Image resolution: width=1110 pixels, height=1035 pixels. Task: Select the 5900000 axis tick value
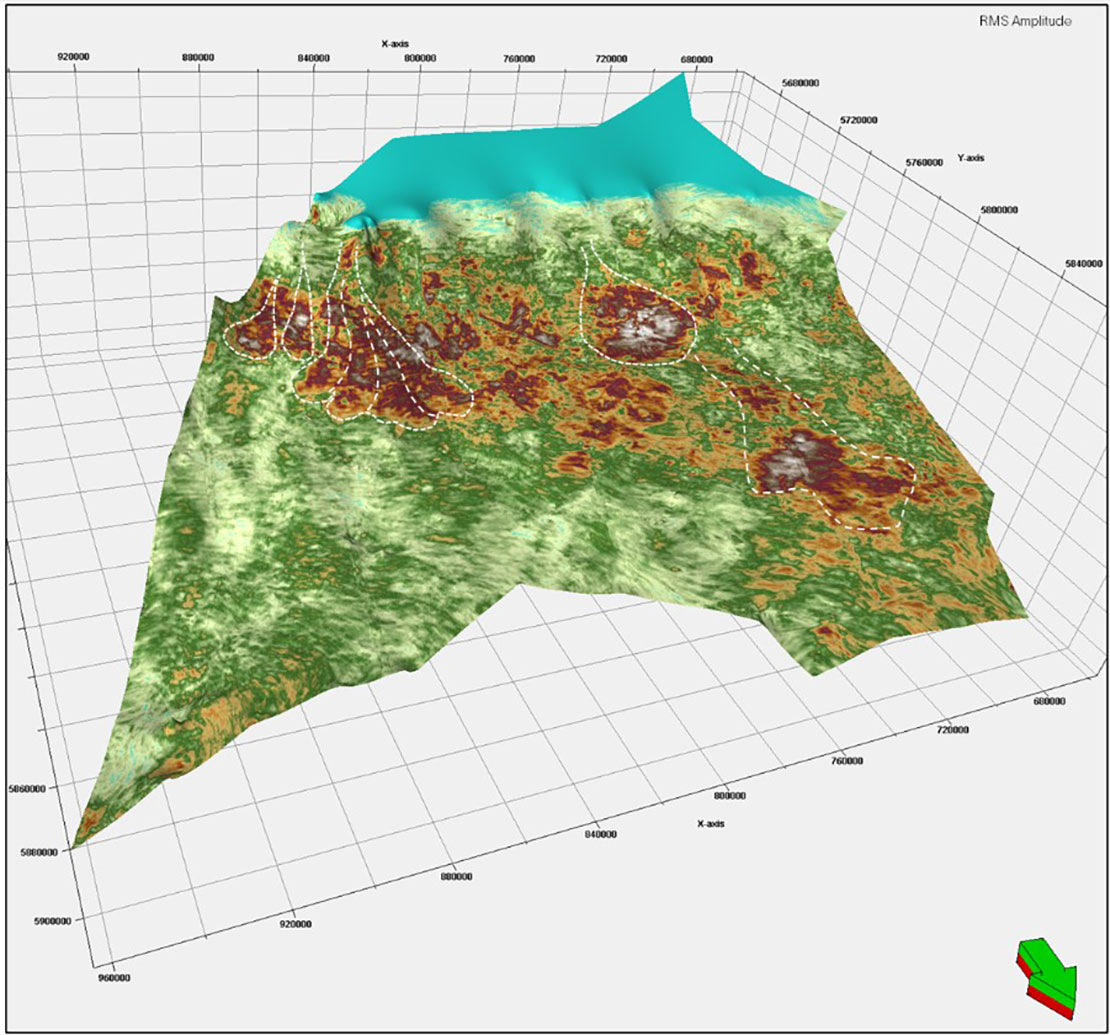pos(52,921)
